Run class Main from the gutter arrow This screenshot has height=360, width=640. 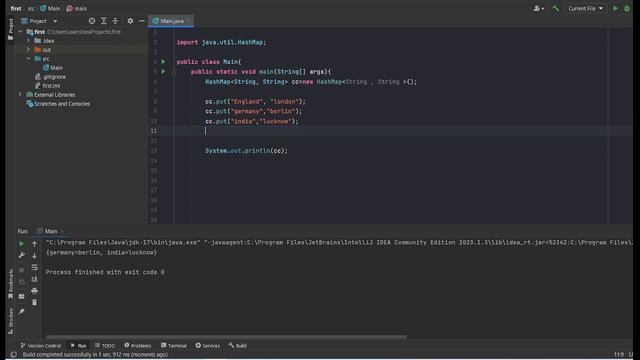point(164,62)
